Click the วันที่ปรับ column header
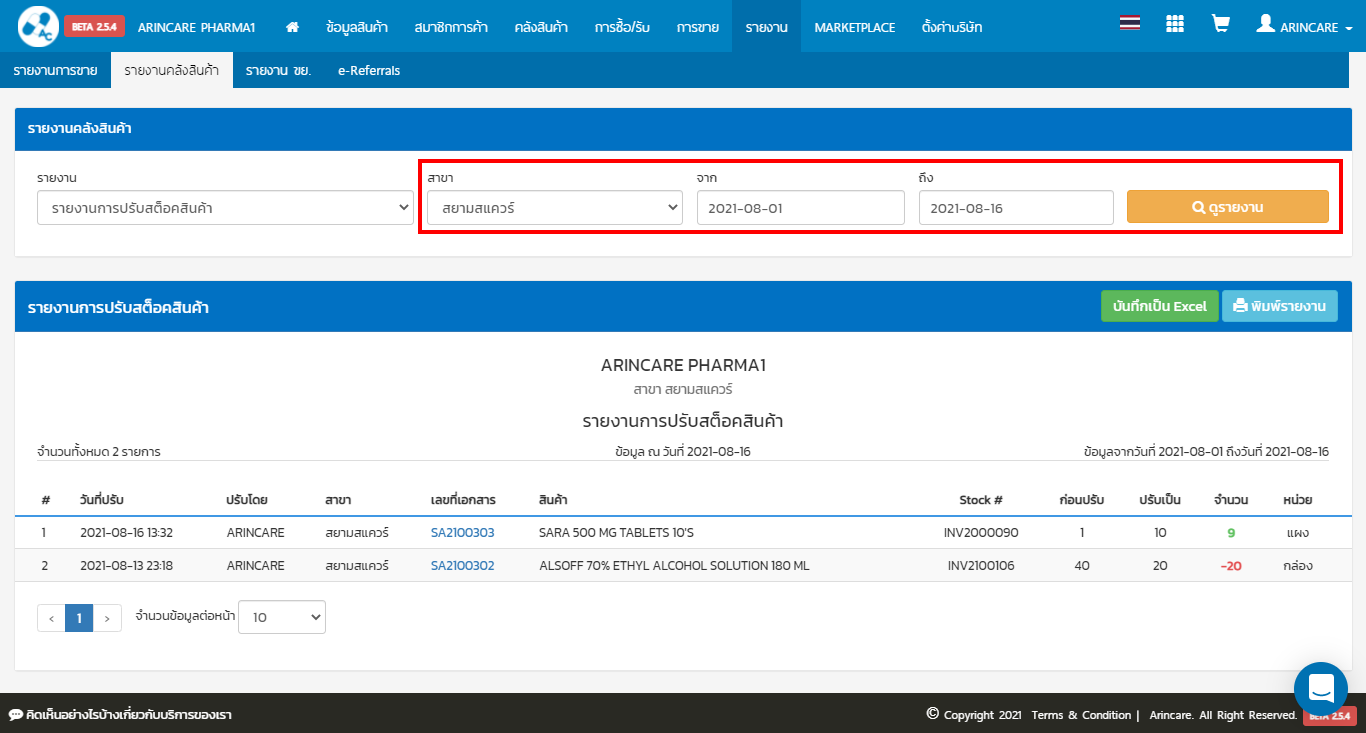The height and width of the screenshot is (733, 1366). (x=102, y=499)
